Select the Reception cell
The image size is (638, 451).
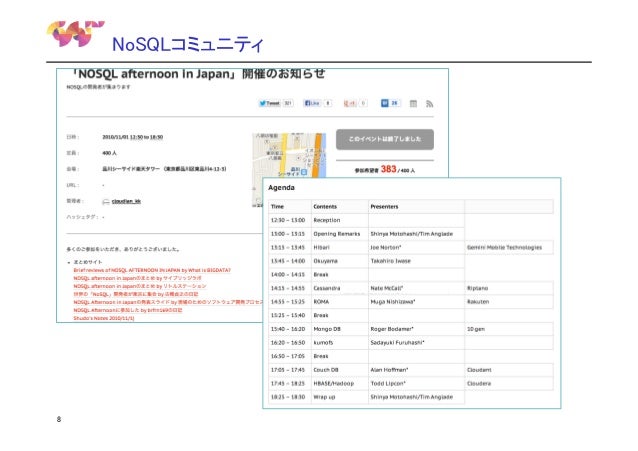[x=340, y=220]
